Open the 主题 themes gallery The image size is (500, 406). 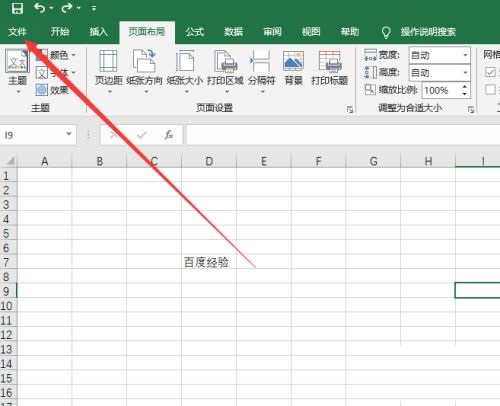tap(17, 71)
